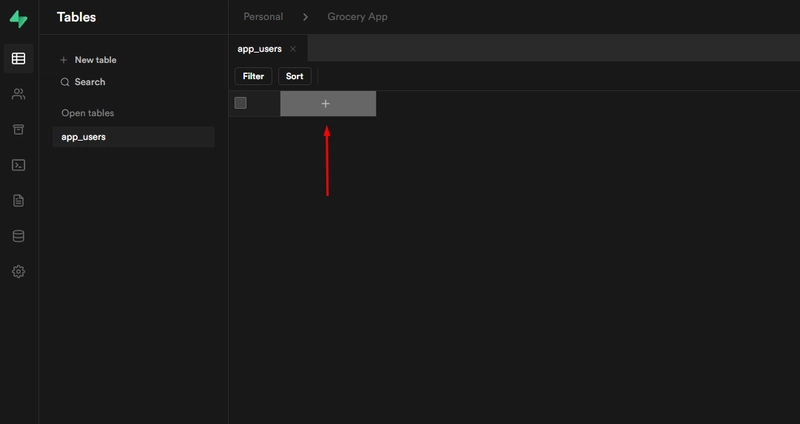
Task: Select app_users in Open tables list
Action: pos(134,137)
